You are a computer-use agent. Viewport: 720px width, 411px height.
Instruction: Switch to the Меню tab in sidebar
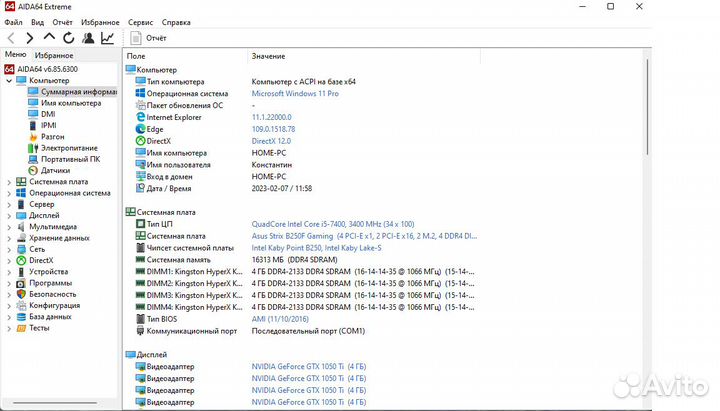click(x=16, y=55)
